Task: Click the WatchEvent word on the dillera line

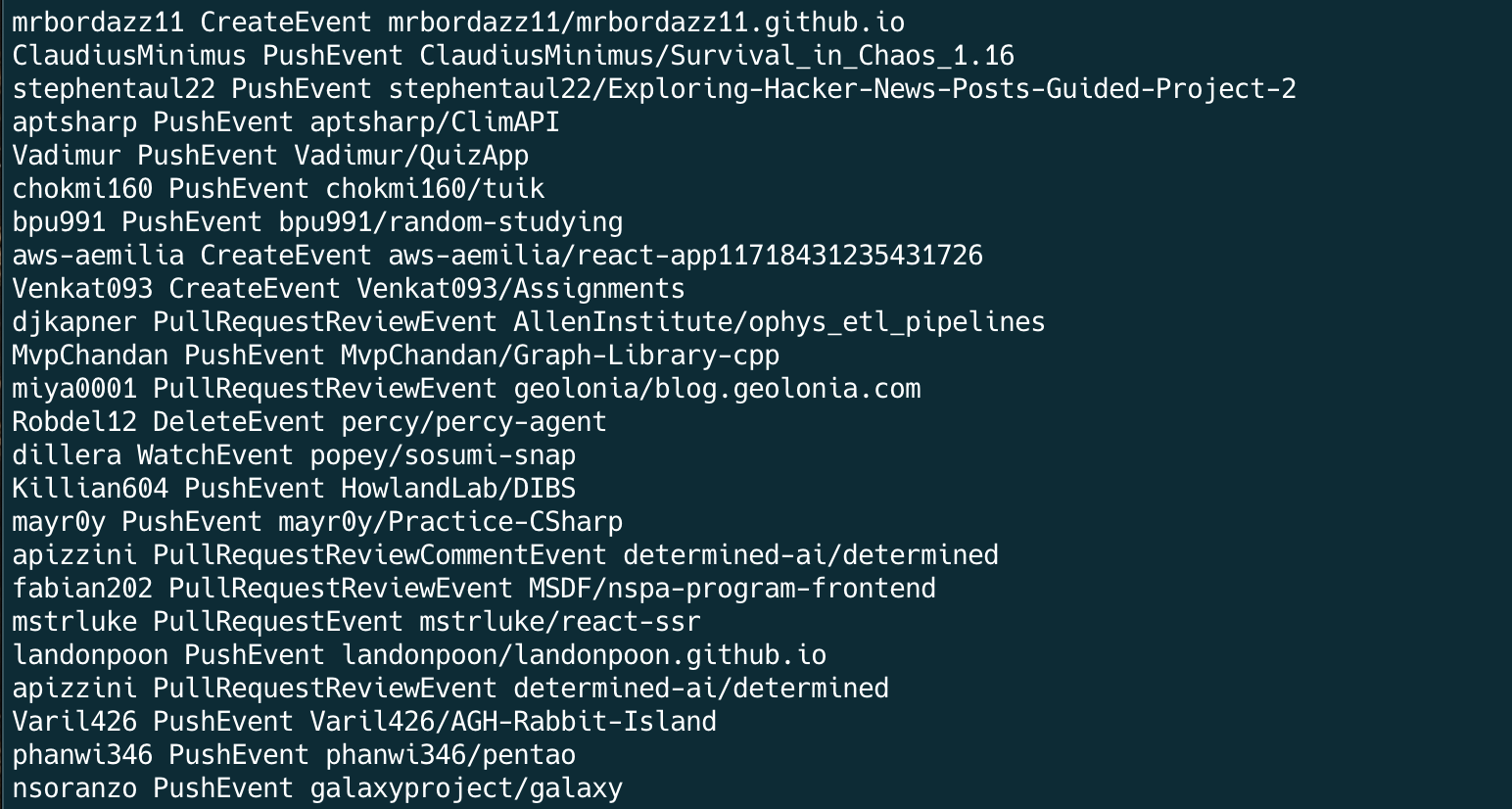Action: pos(215,454)
